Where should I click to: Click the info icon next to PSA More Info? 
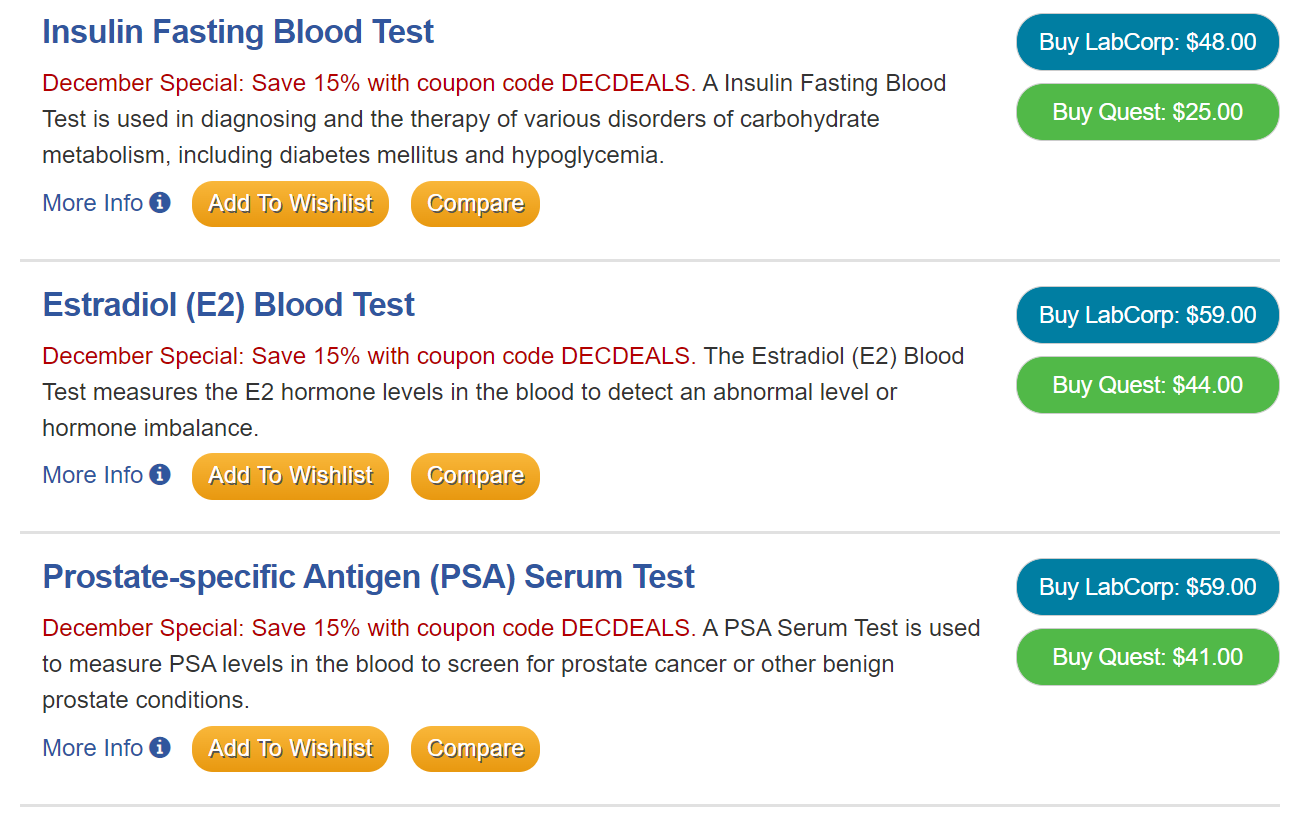click(160, 748)
